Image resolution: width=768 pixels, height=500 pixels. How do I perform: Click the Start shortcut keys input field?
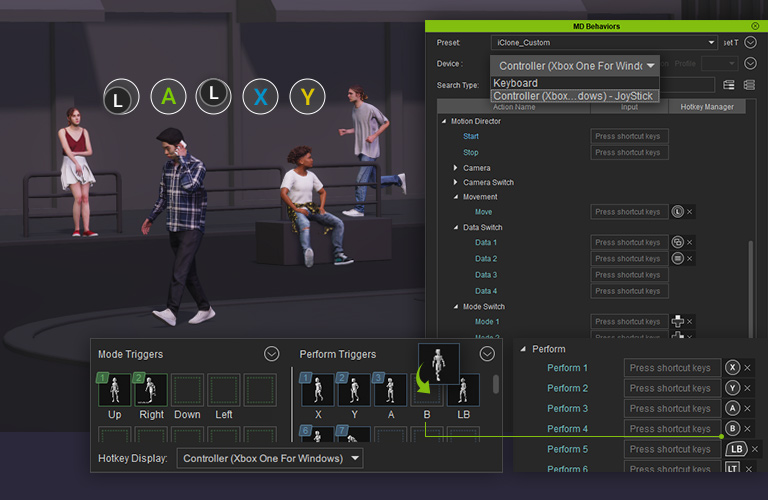630,136
